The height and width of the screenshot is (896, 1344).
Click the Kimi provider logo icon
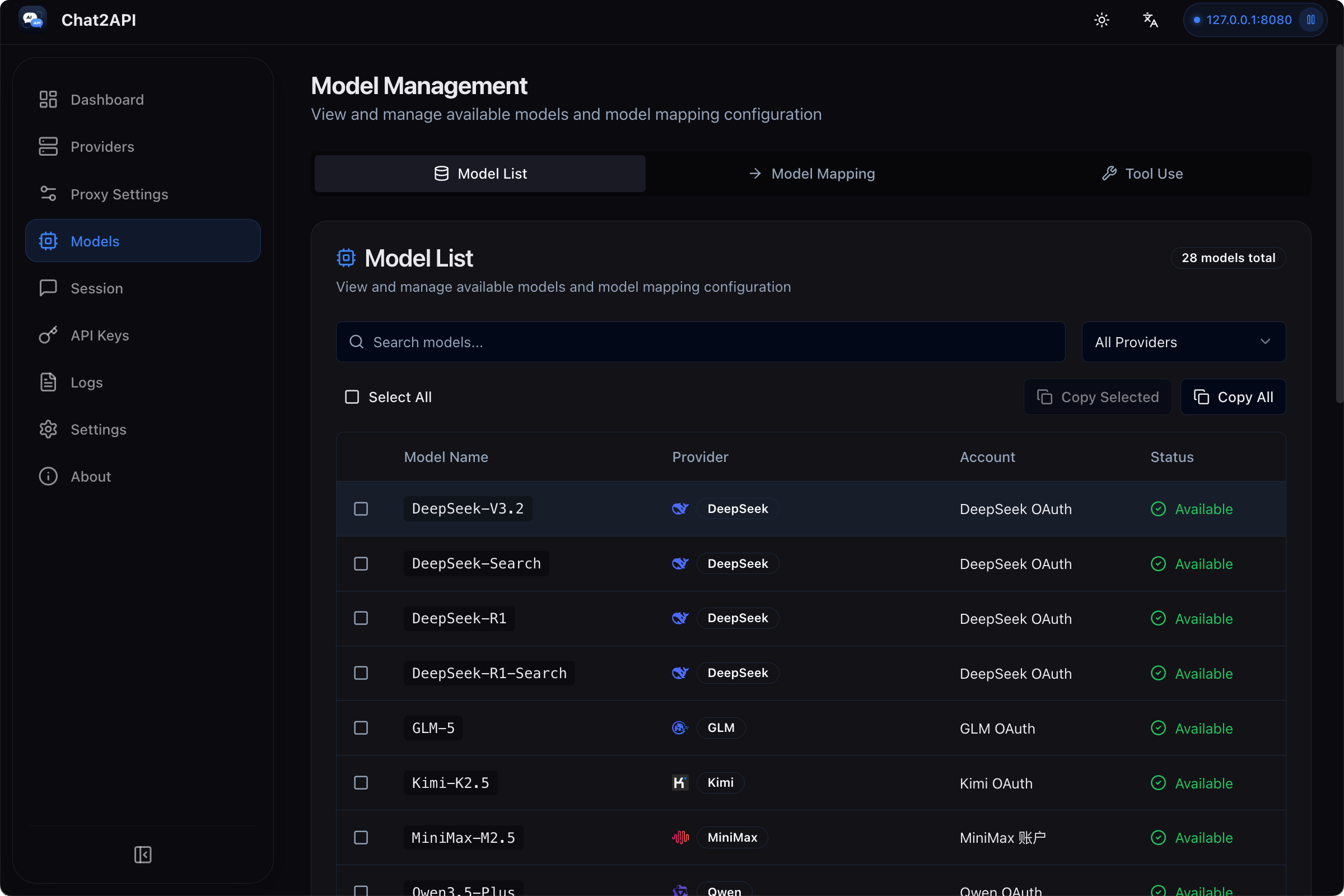tap(680, 783)
